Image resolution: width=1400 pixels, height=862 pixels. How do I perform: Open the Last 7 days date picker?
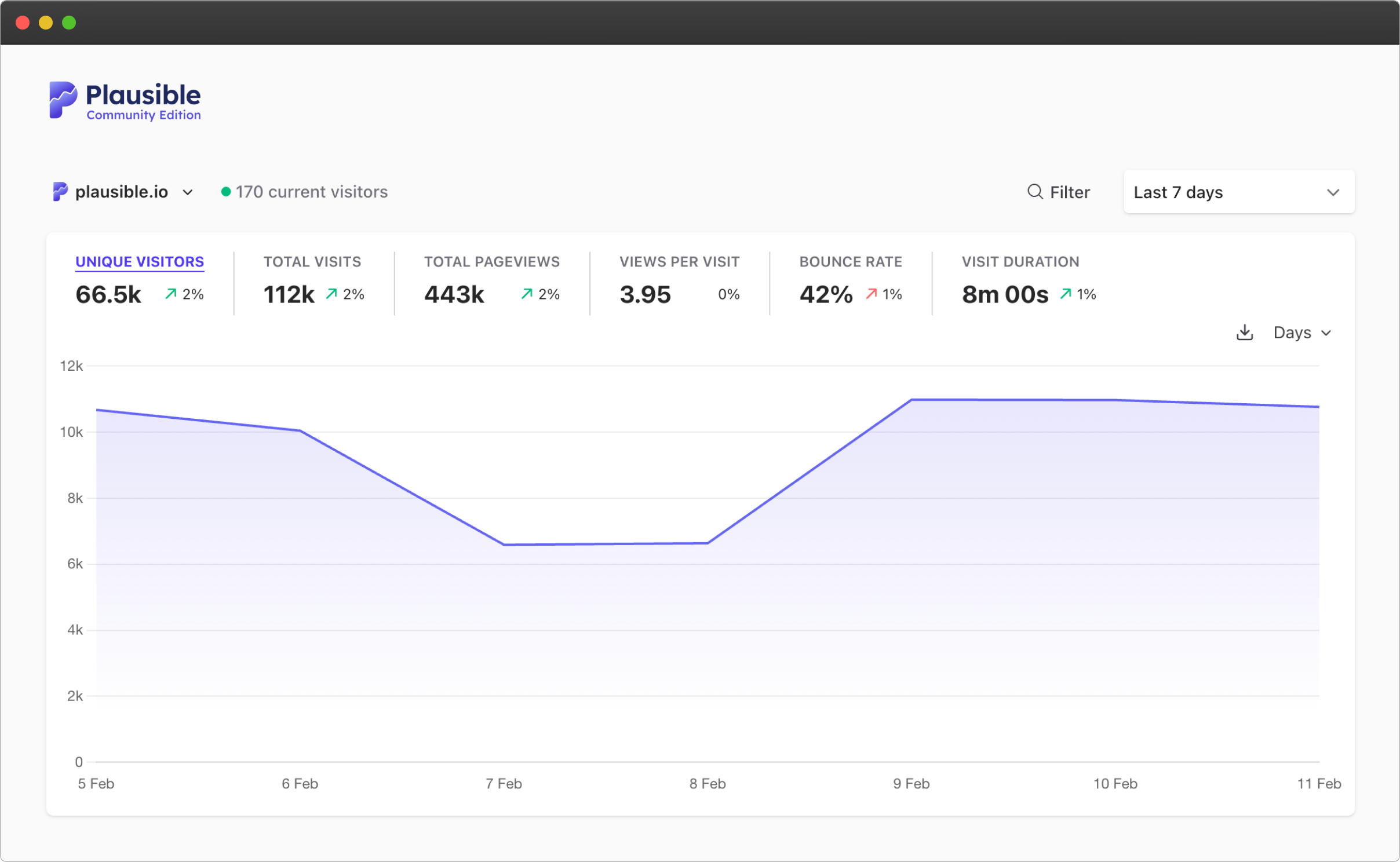coord(1238,192)
